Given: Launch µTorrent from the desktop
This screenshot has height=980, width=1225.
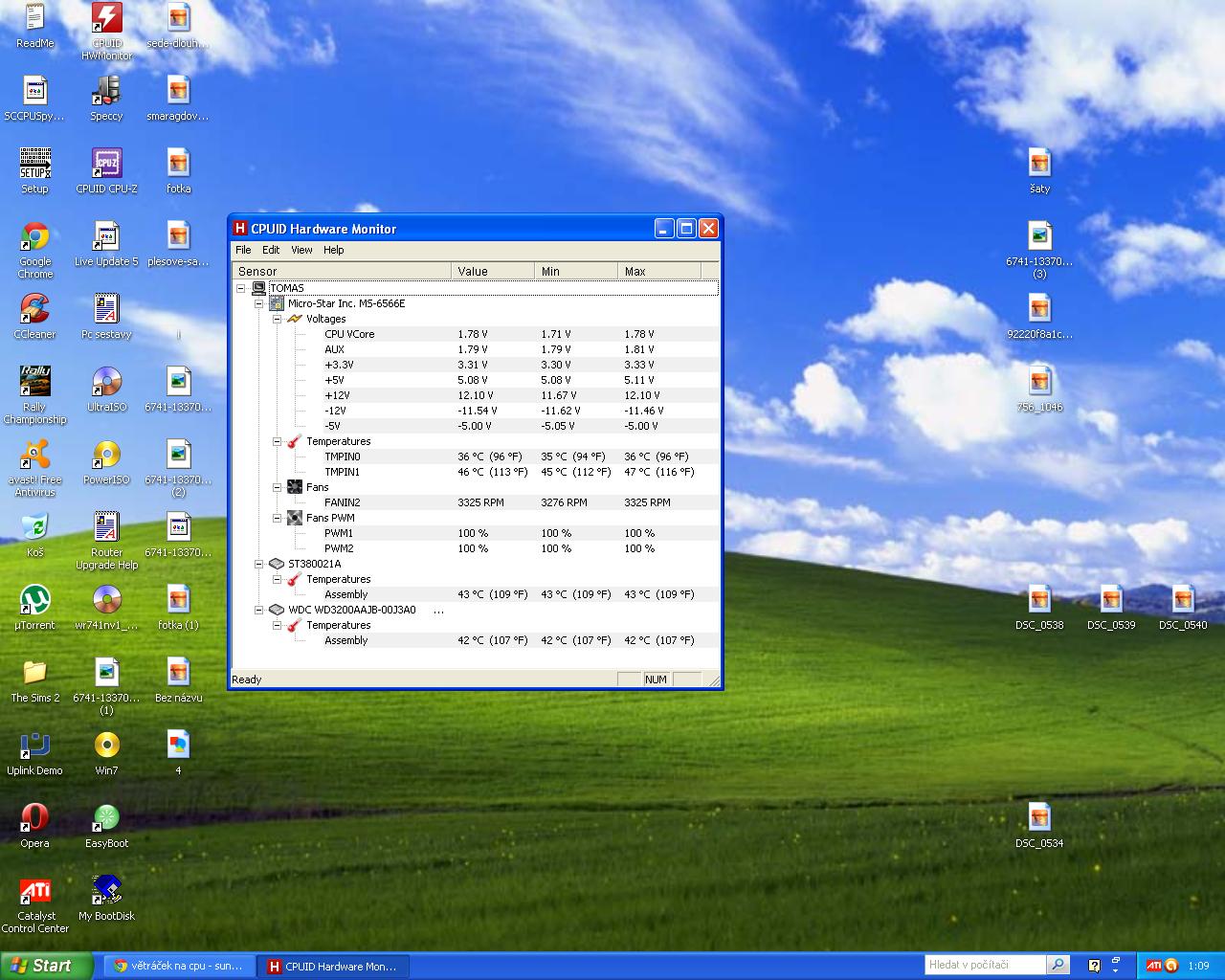Looking at the screenshot, I should [x=35, y=608].
